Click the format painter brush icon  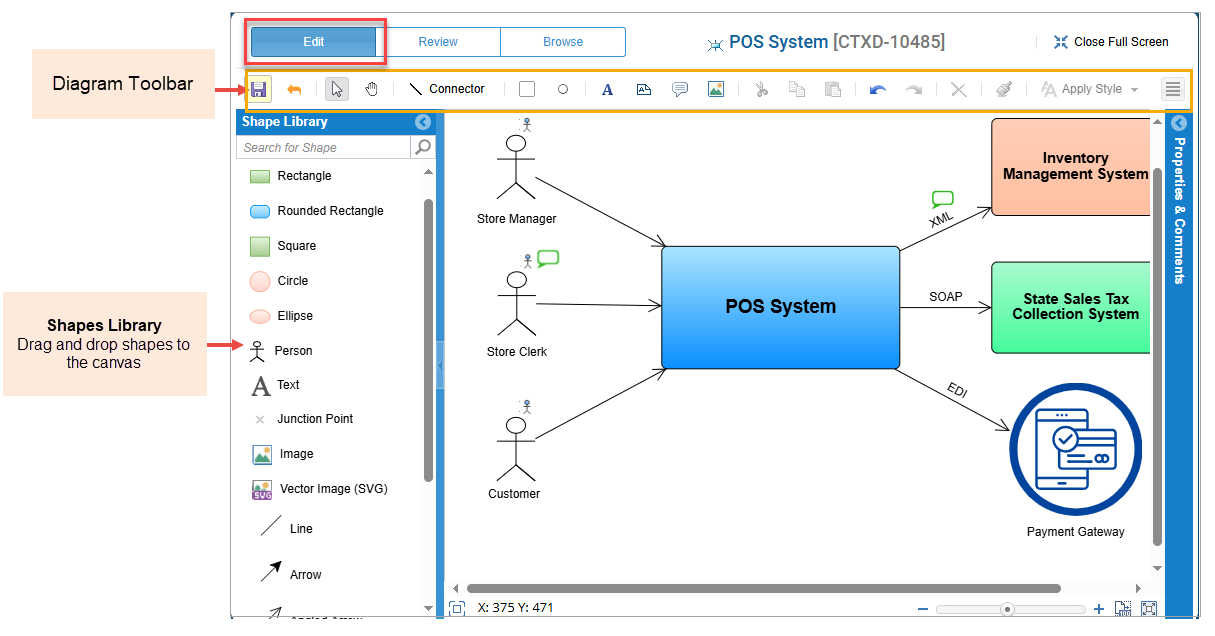pos(1004,89)
